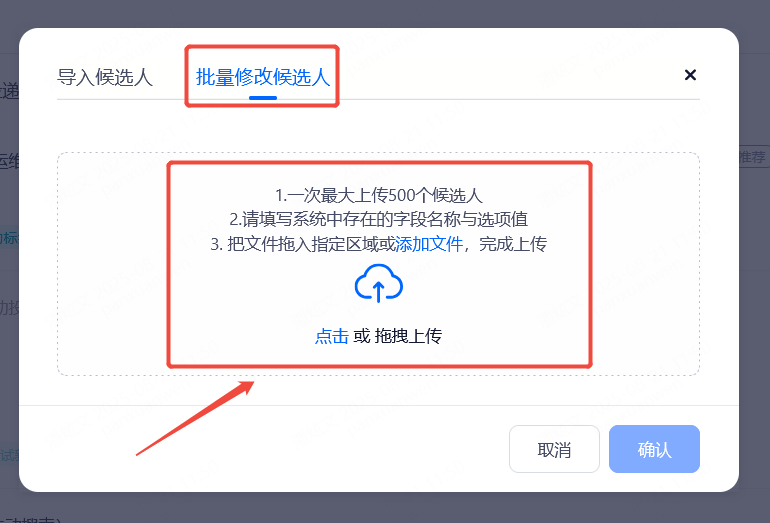Click the blue cloud upload icon
This screenshot has width=770, height=523.
[379, 283]
